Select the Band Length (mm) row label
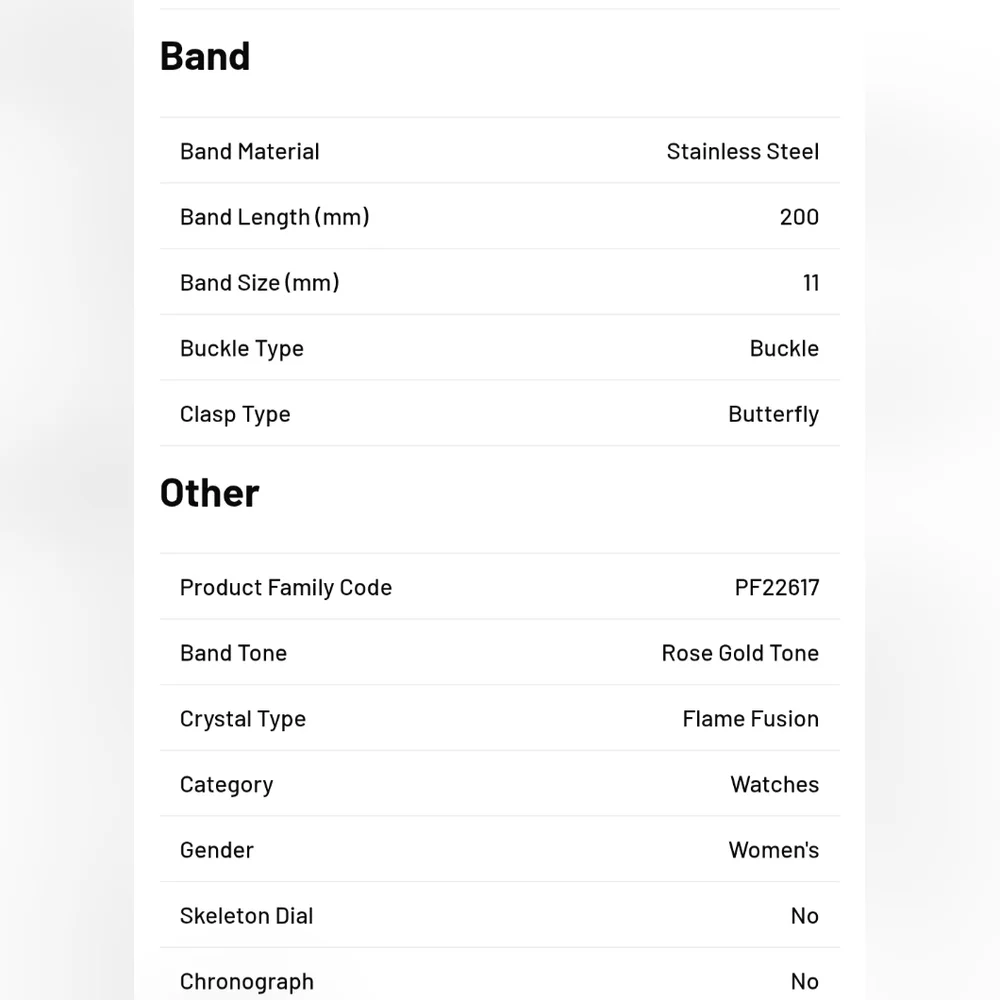This screenshot has height=1000, width=1000. (x=275, y=217)
